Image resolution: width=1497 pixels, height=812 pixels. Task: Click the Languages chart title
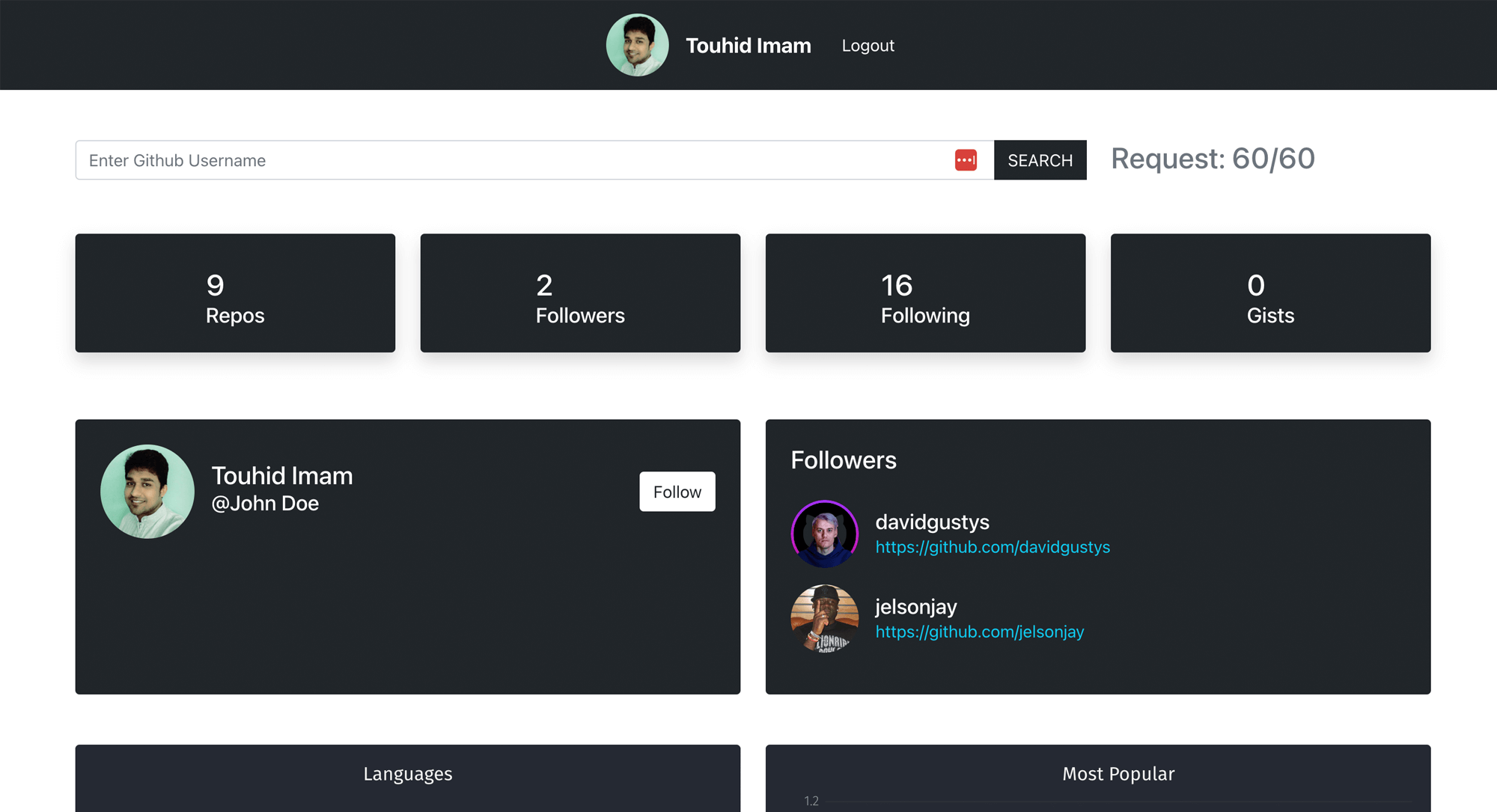pyautogui.click(x=408, y=774)
